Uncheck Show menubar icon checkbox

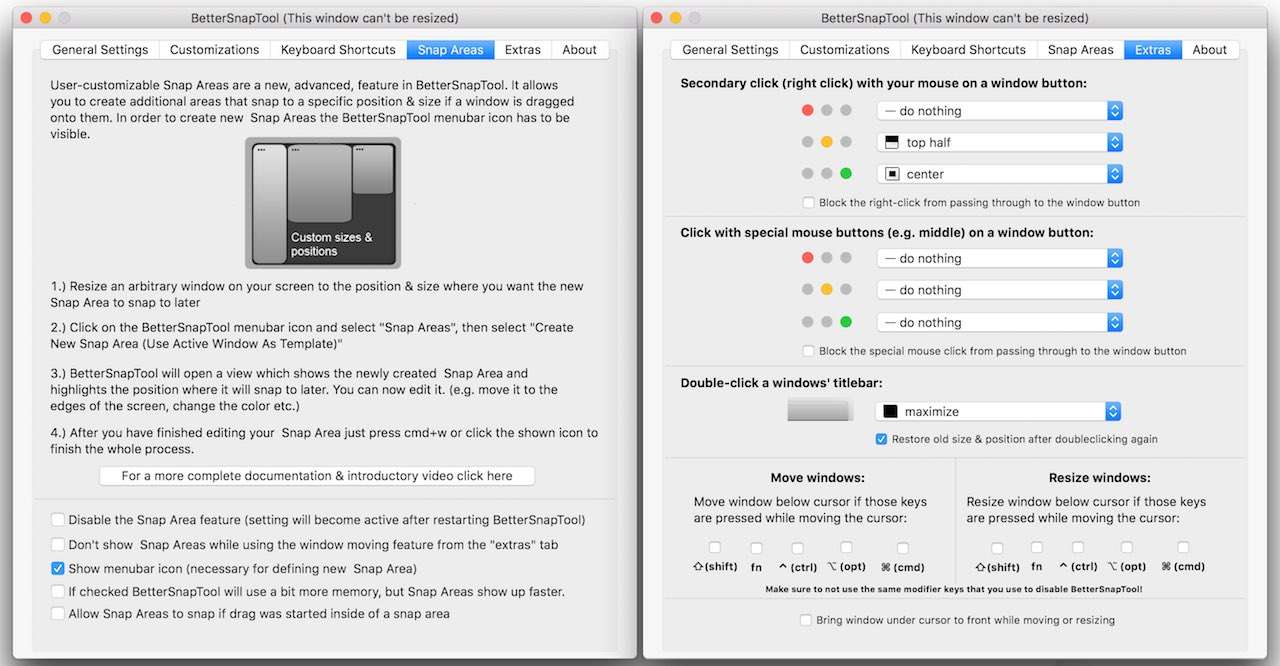58,568
